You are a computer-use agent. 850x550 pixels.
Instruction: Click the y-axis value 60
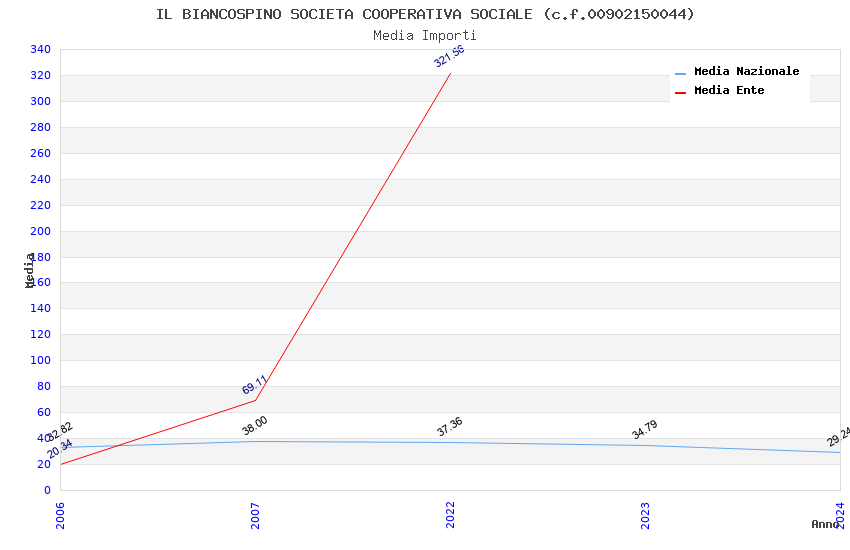[43, 412]
